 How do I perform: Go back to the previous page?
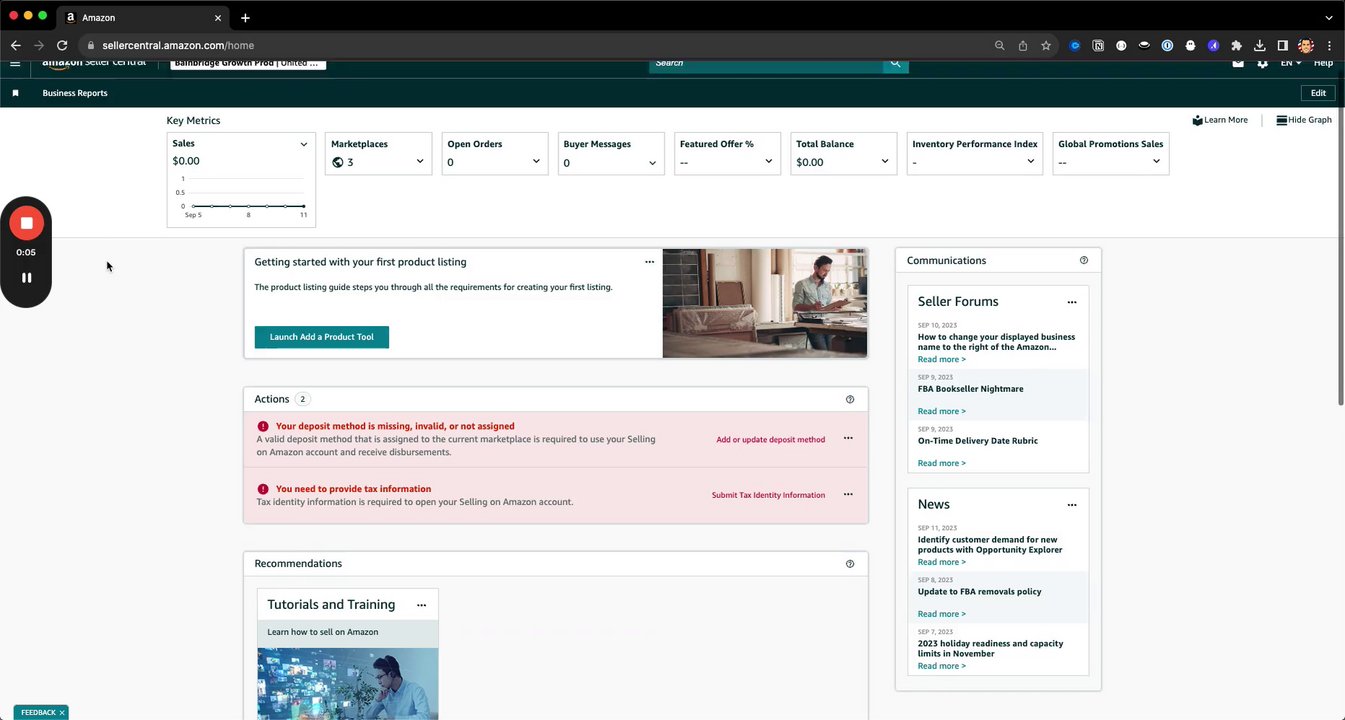pyautogui.click(x=15, y=45)
